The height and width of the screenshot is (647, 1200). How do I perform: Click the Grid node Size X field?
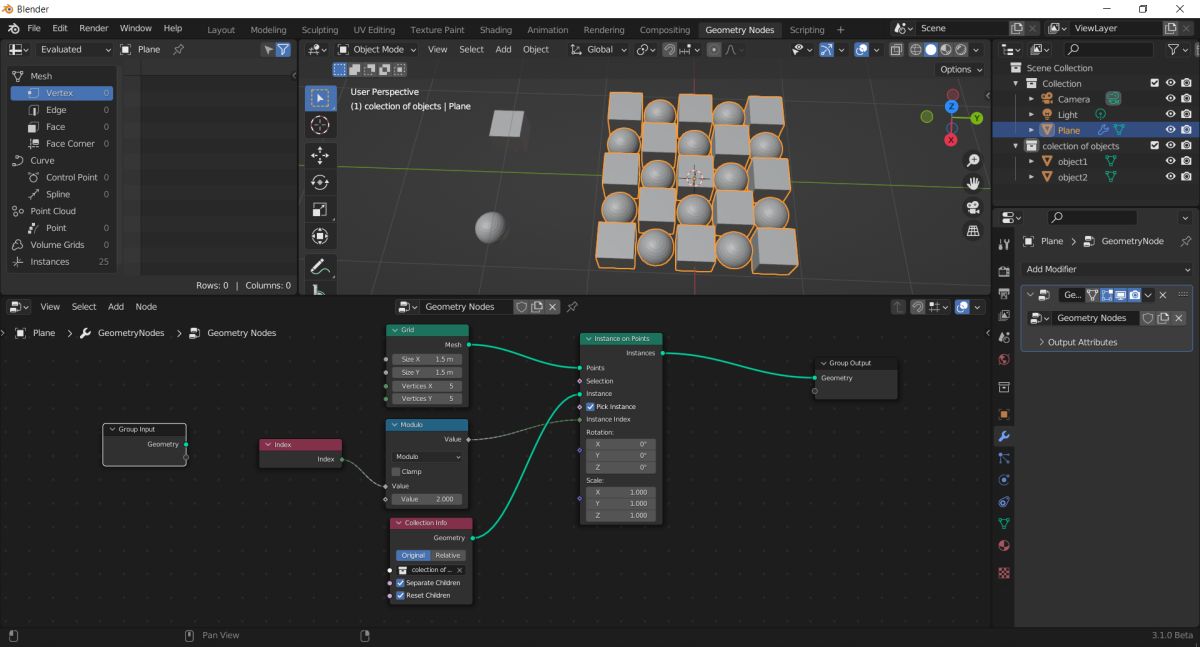point(427,359)
